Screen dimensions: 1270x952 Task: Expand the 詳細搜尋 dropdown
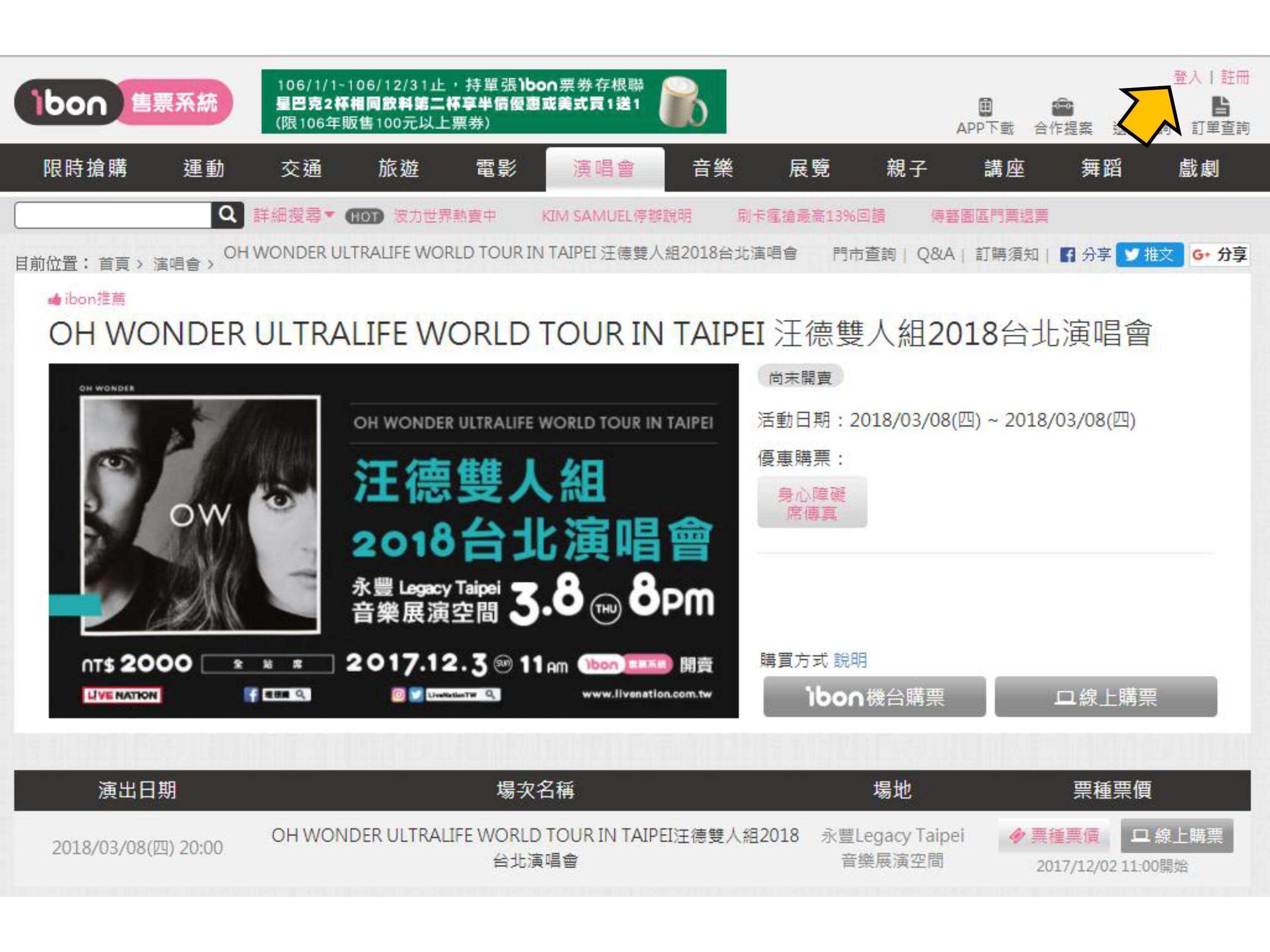(293, 216)
